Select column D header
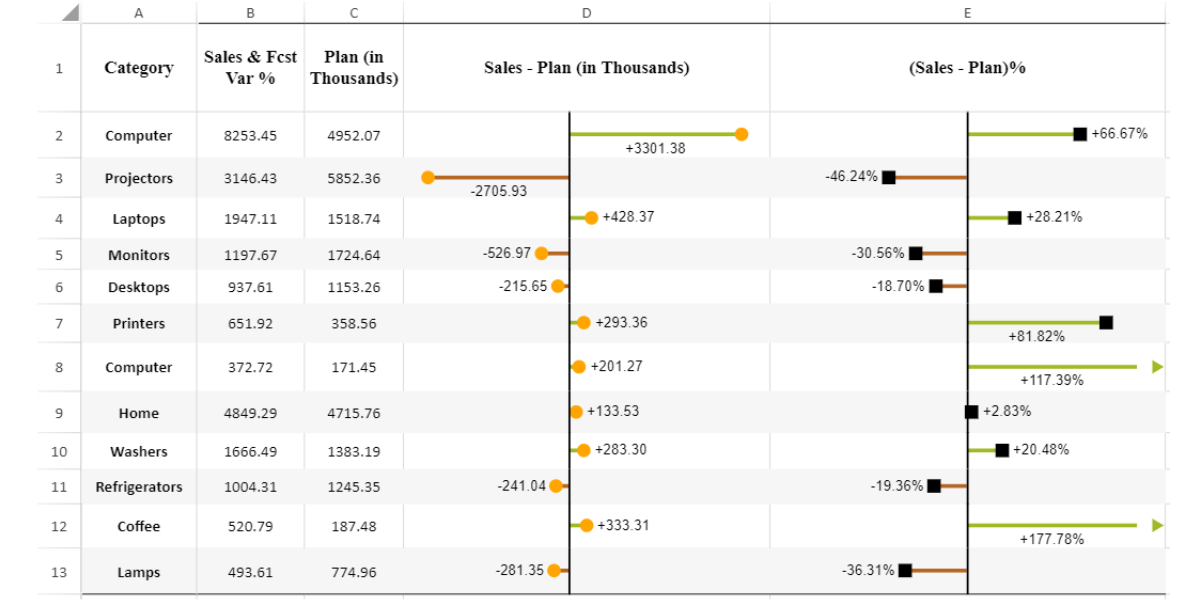Image resolution: width=1200 pixels, height=600 pixels. click(x=586, y=13)
